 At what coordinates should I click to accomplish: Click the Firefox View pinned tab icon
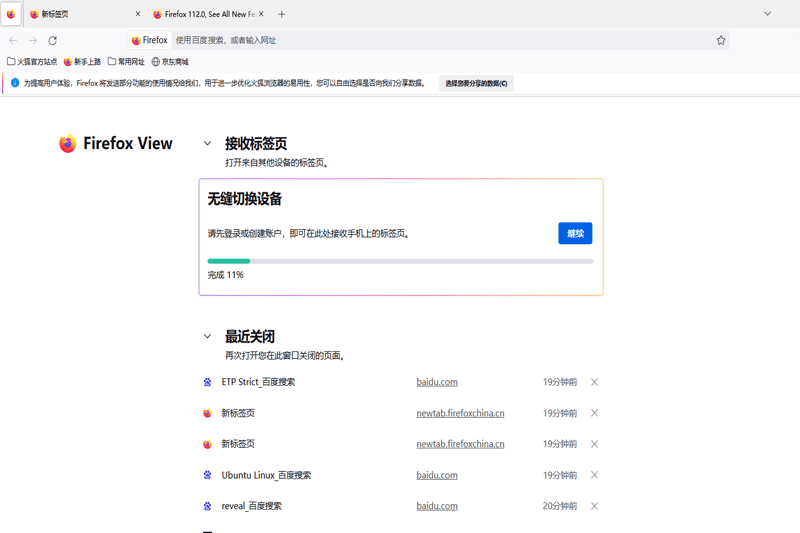[11, 14]
